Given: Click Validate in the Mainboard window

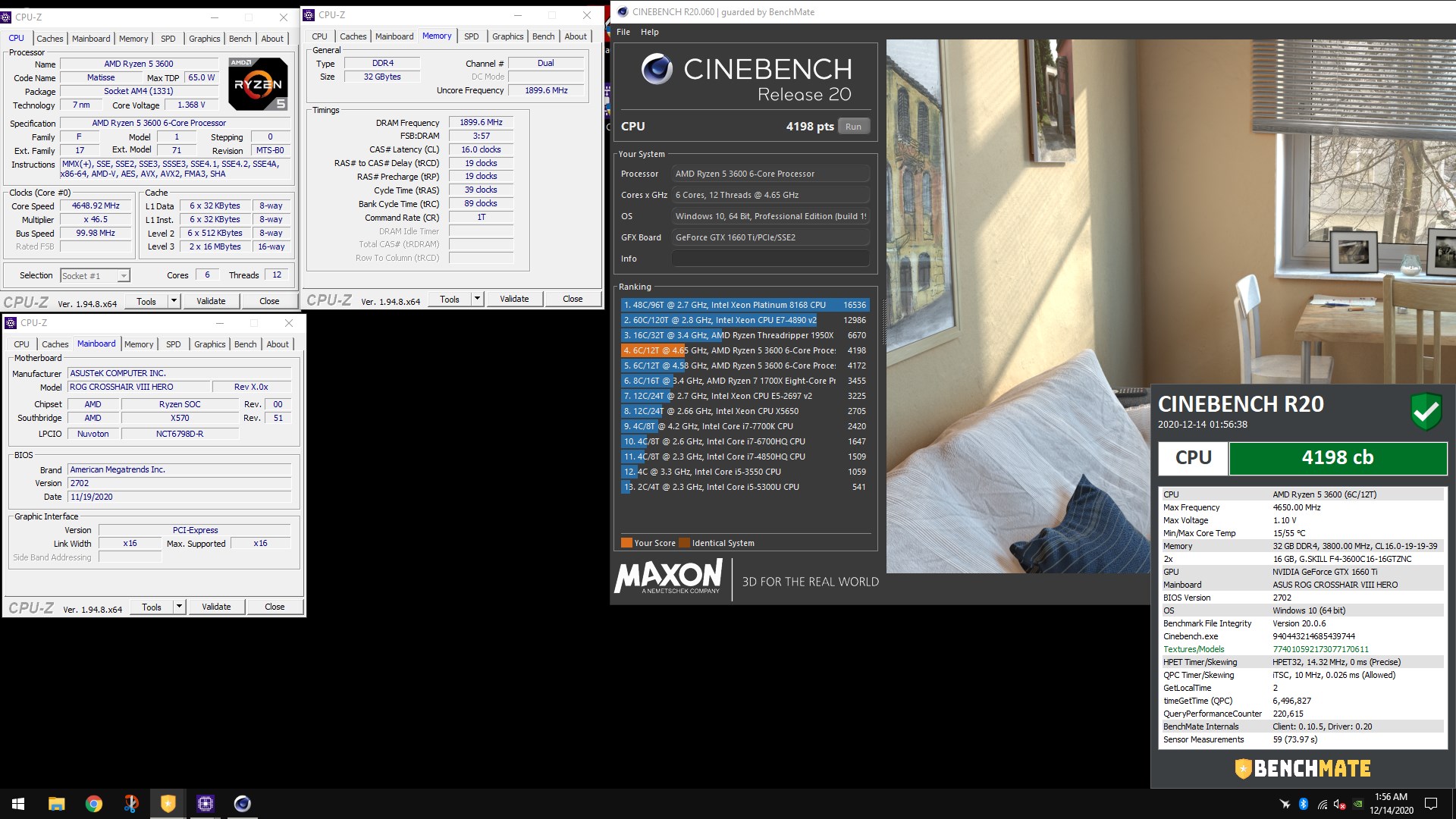Looking at the screenshot, I should coord(216,607).
